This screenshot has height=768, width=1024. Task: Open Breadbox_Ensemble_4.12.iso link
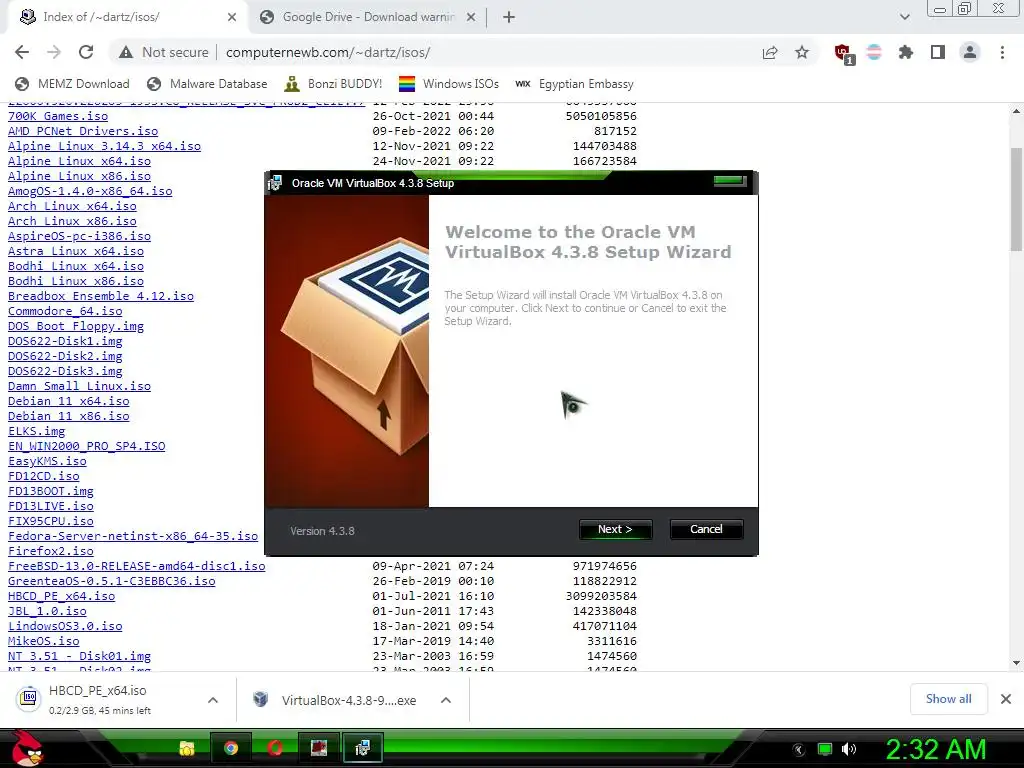101,296
